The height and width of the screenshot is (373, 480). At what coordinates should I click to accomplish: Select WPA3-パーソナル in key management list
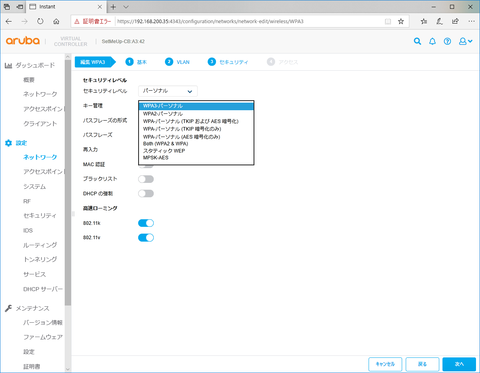pos(196,106)
